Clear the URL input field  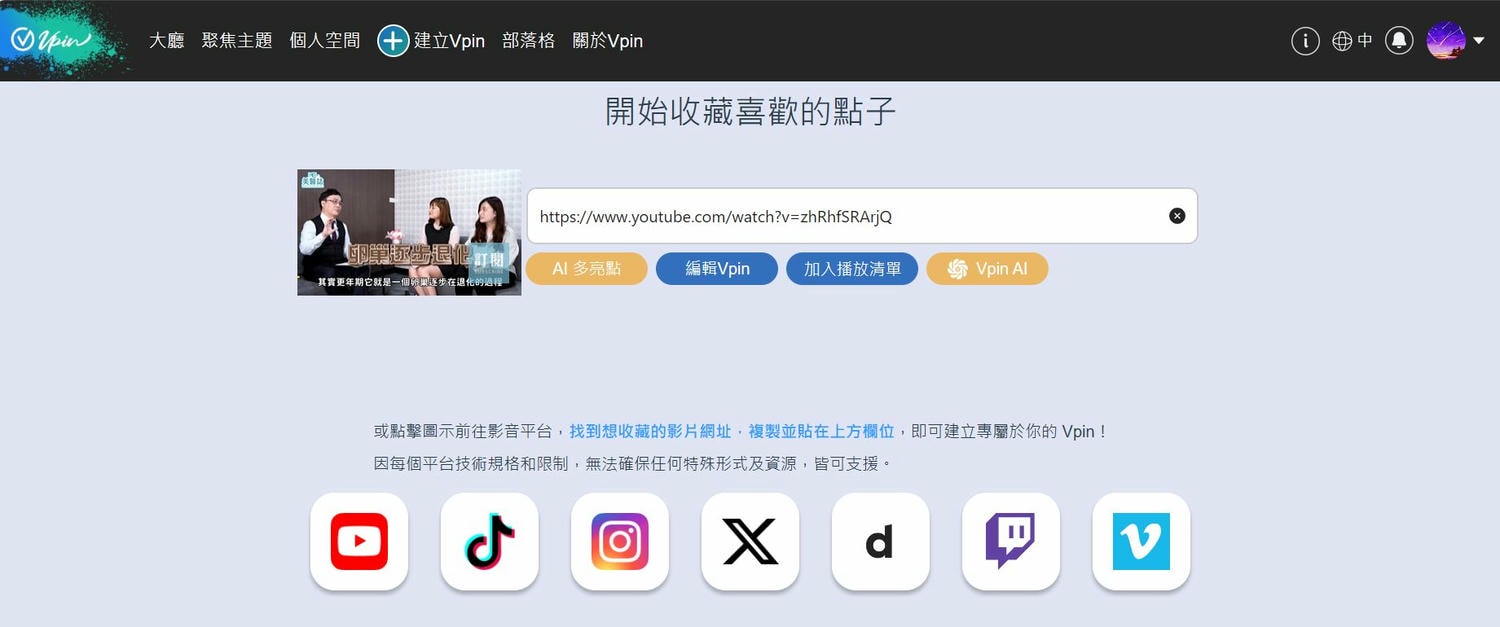(1177, 216)
